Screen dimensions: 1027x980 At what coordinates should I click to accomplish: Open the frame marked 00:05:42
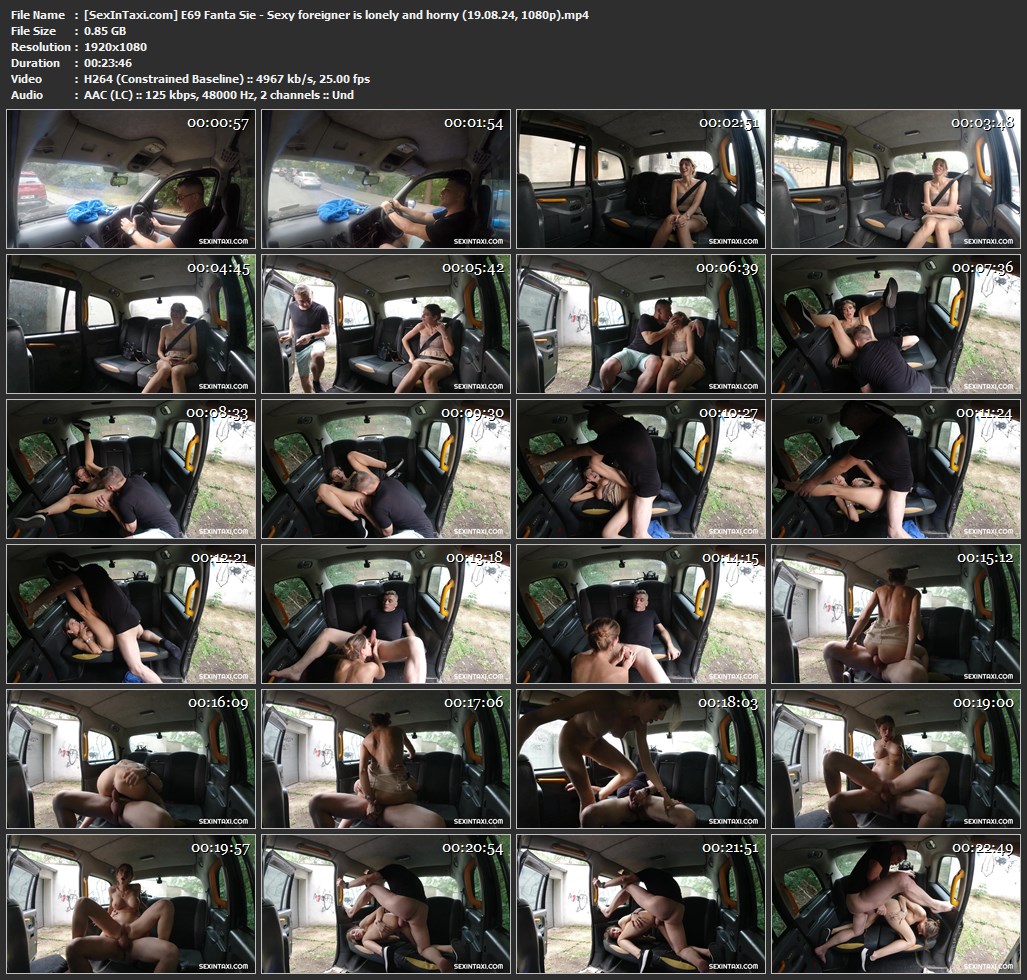click(x=386, y=324)
